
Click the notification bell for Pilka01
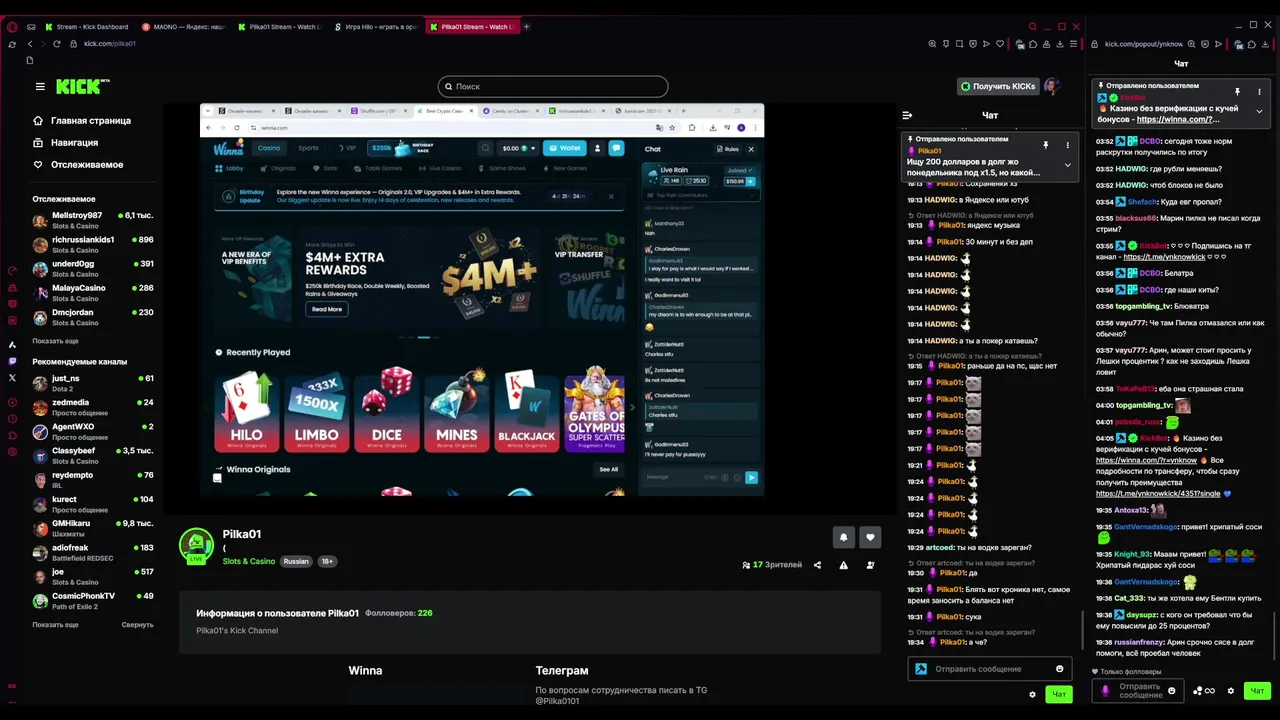(843, 537)
